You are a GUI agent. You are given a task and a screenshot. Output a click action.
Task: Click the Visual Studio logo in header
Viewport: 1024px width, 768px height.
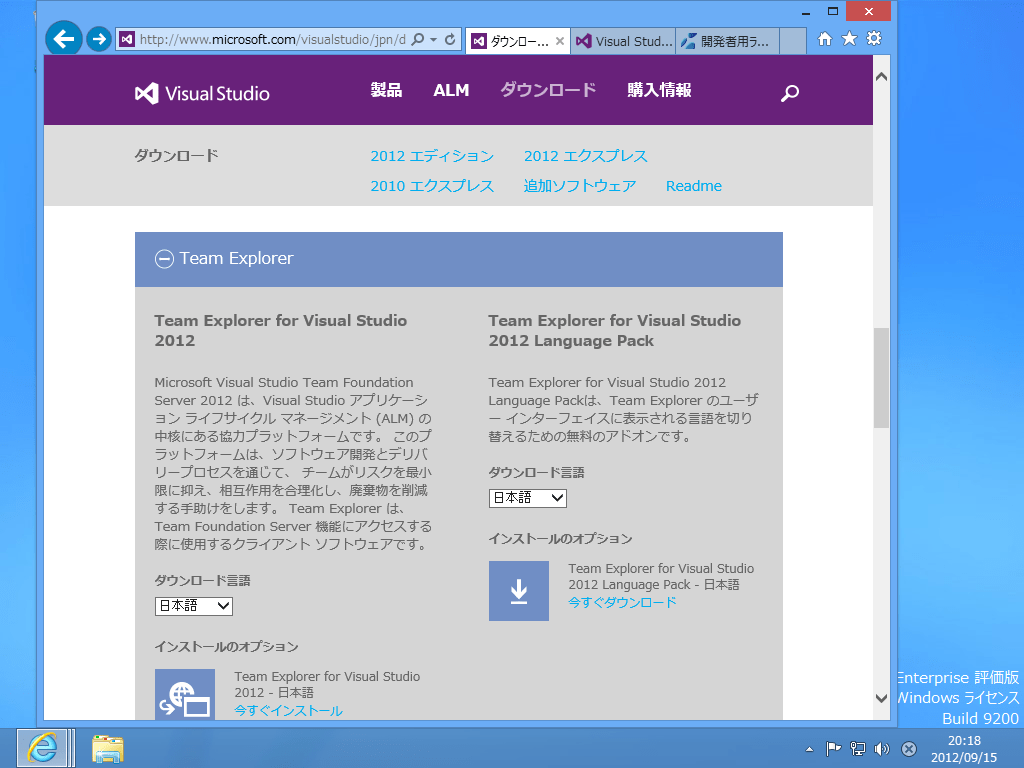click(x=202, y=93)
